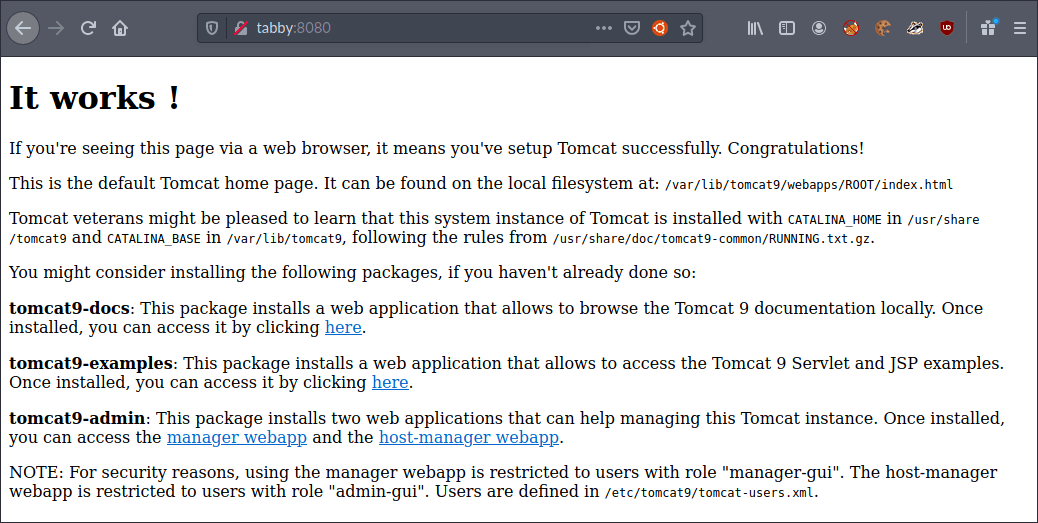Open tomcat9-docs 'here' link
Image resolution: width=1038 pixels, height=523 pixels.
(343, 328)
